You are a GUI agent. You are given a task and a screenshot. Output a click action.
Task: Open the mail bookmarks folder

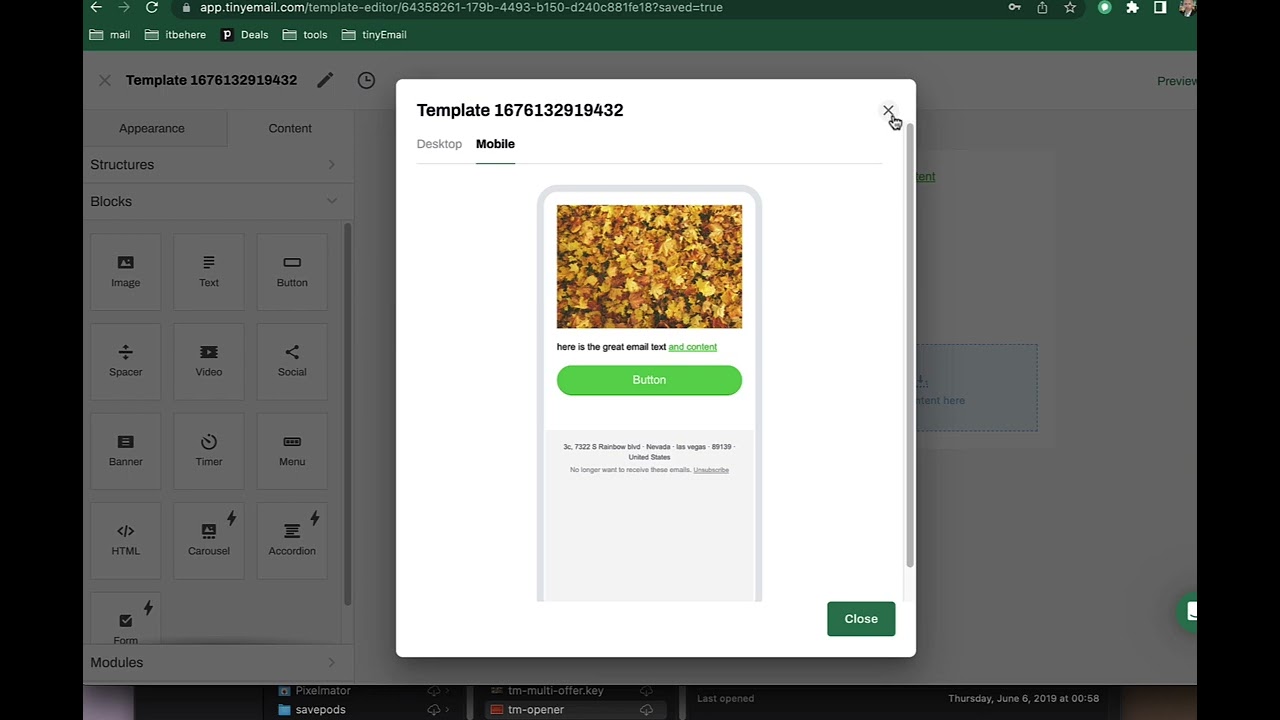[x=110, y=34]
